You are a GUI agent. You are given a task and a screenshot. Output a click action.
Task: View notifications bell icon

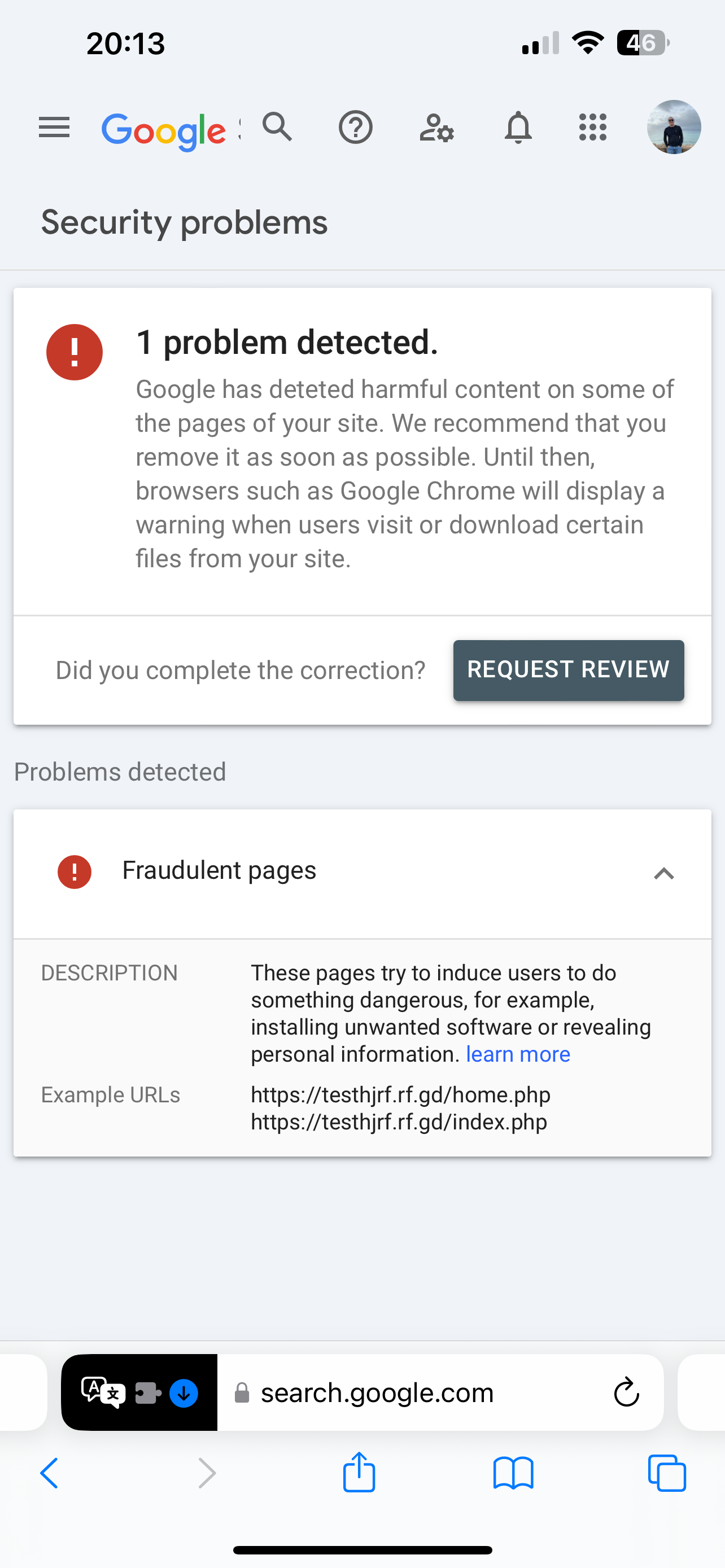point(518,128)
